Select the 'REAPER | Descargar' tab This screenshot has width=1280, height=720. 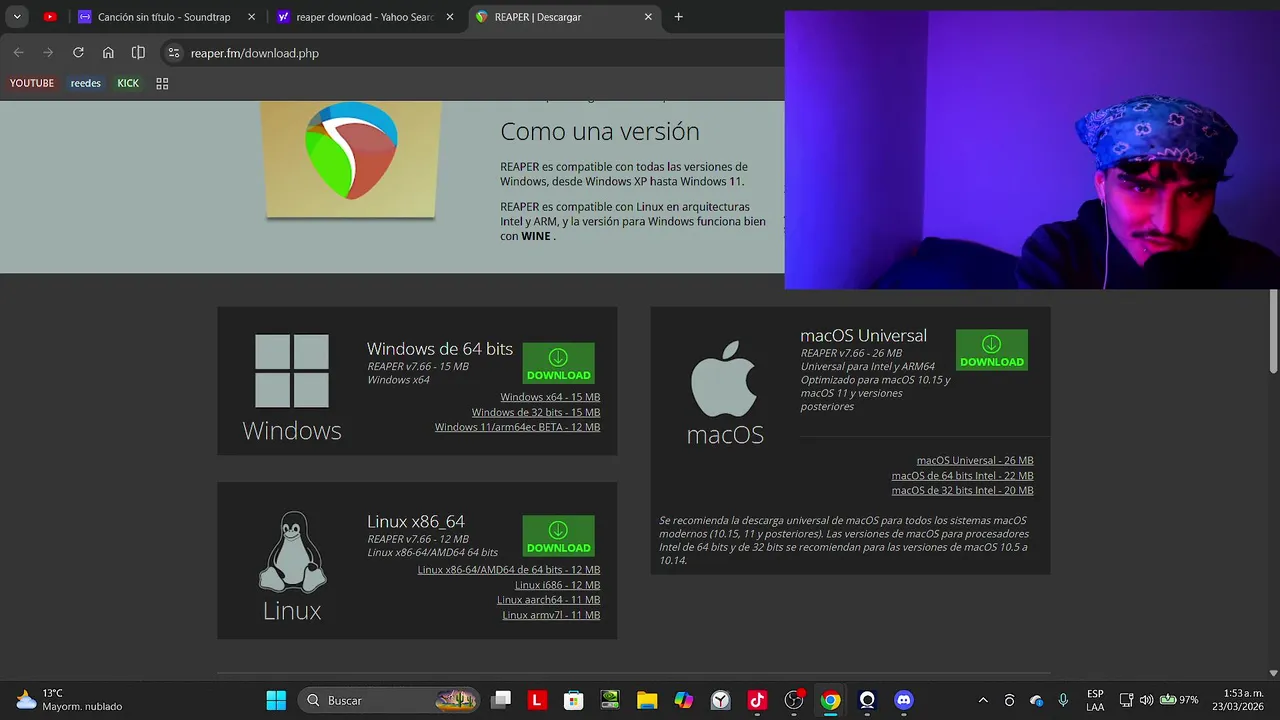coord(565,17)
